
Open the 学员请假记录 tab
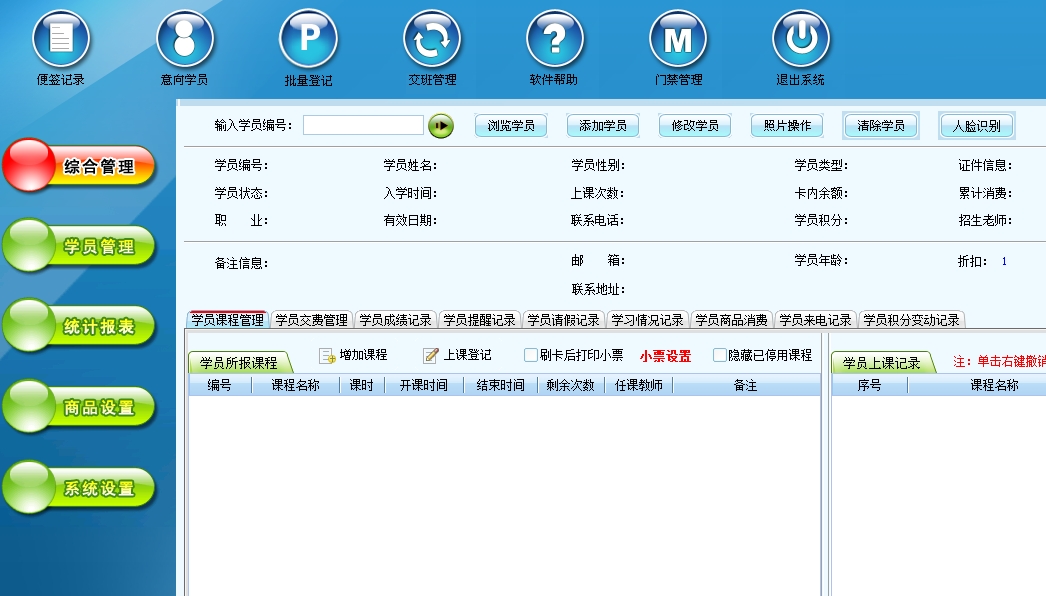pyautogui.click(x=563, y=320)
